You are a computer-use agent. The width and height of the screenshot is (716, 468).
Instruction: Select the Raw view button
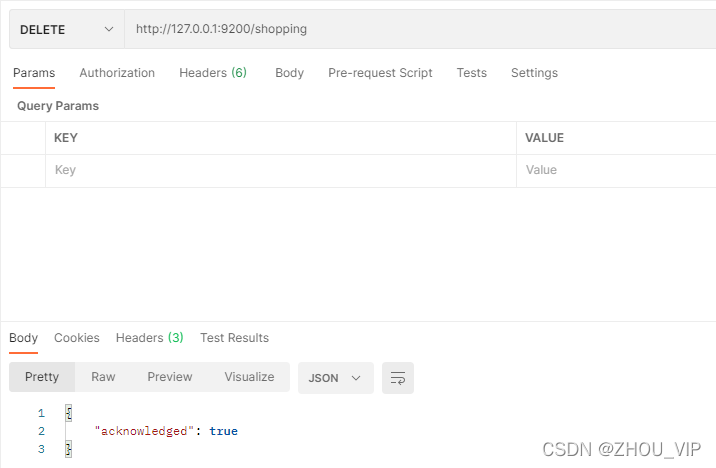pos(103,377)
